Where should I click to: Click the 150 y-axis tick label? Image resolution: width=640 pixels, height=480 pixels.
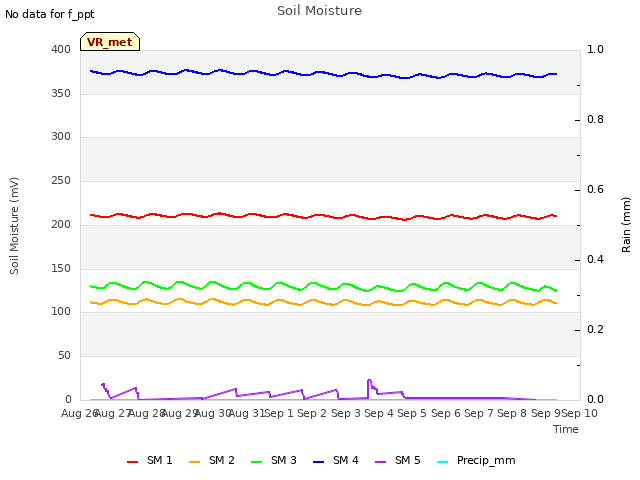pyautogui.click(x=61, y=269)
